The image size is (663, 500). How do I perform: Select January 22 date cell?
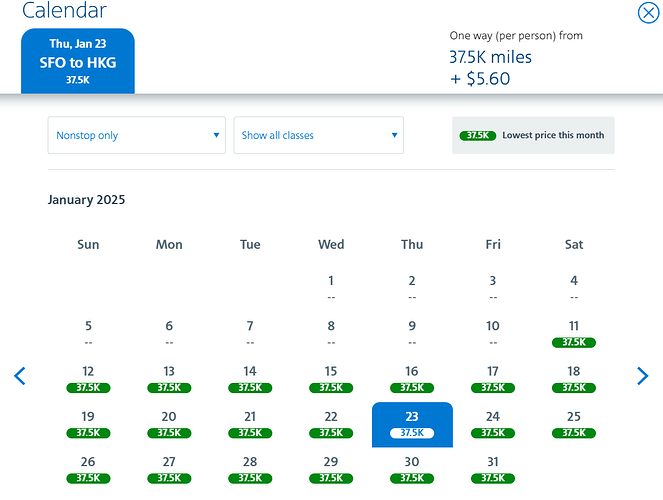click(331, 424)
